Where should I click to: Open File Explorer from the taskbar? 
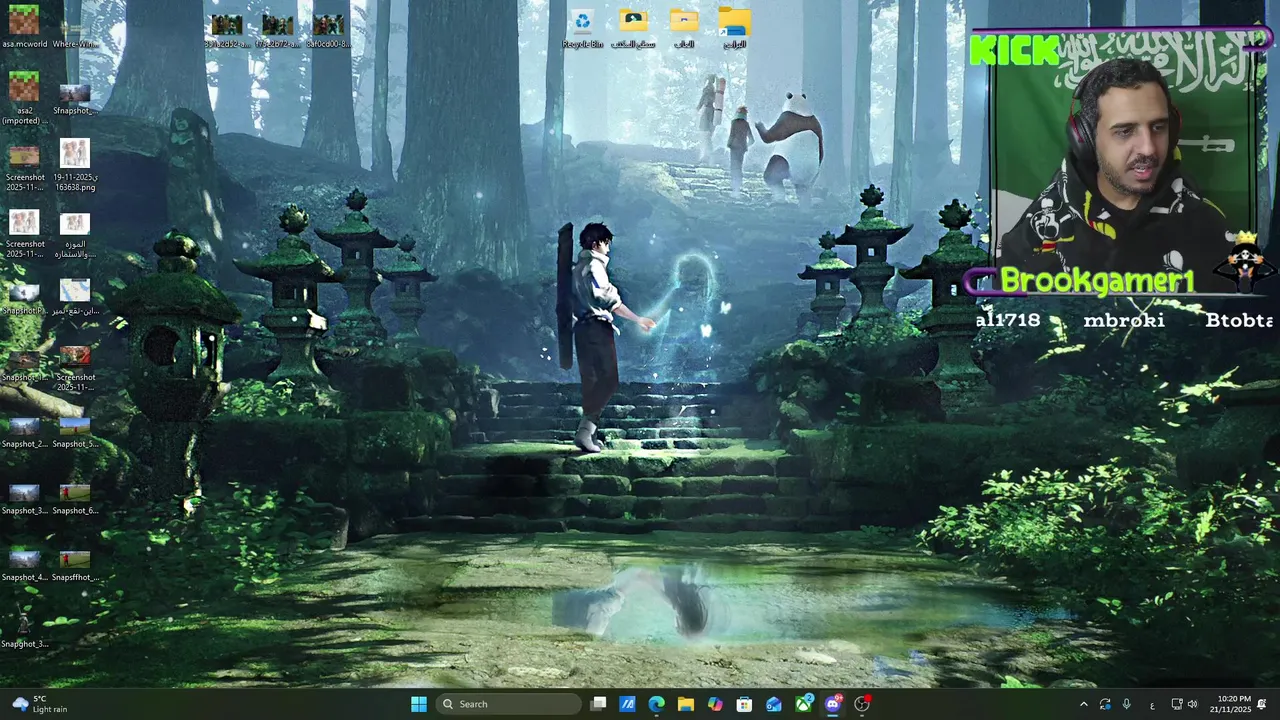point(686,704)
